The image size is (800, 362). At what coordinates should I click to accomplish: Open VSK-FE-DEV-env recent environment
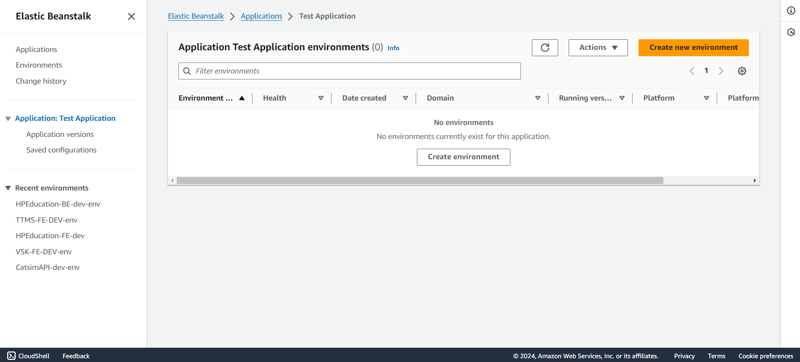(x=44, y=252)
